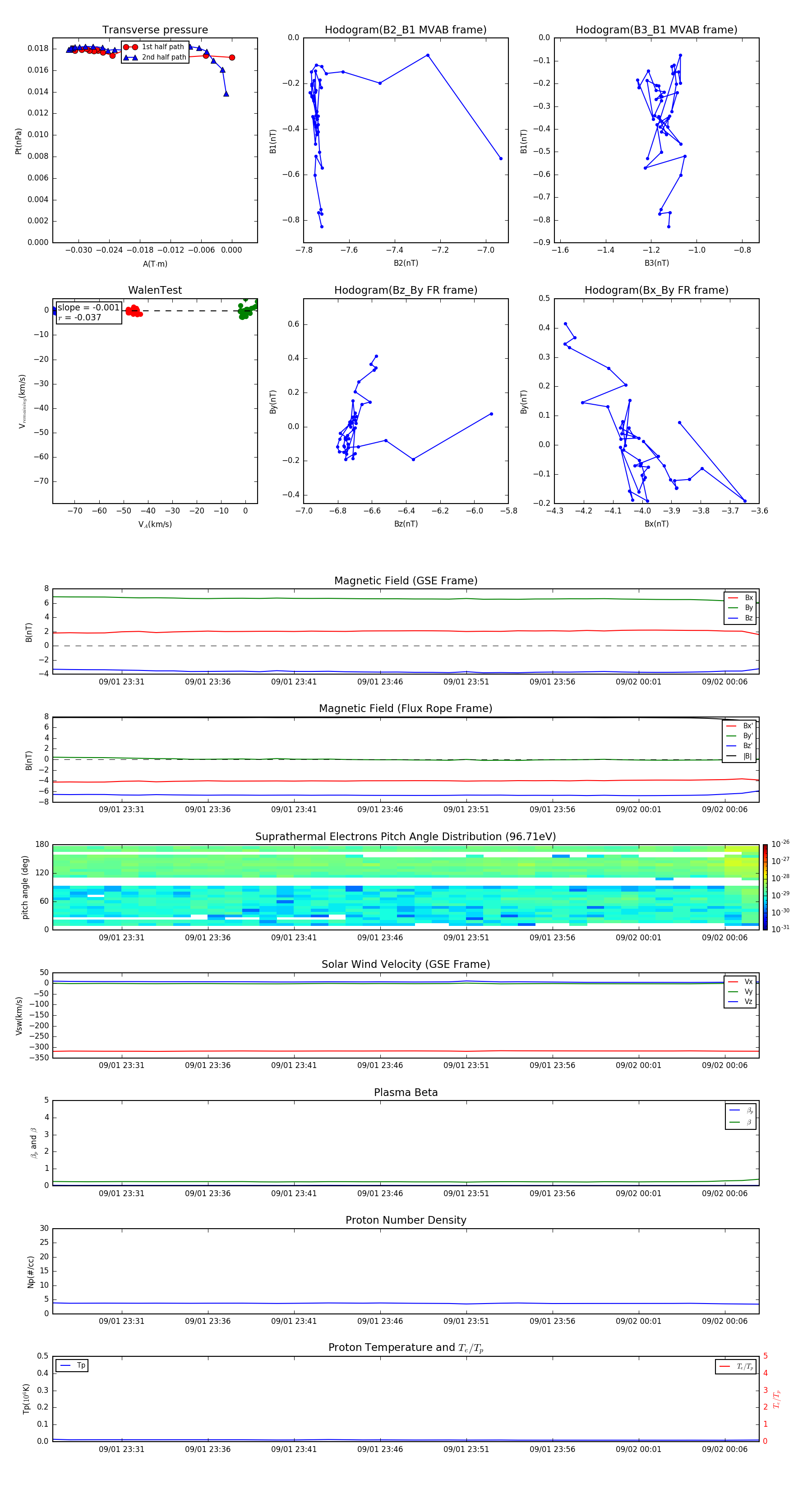Select "By'" in the flux rope legend
Viewport: 812px width, 1489px height.
pos(740,736)
